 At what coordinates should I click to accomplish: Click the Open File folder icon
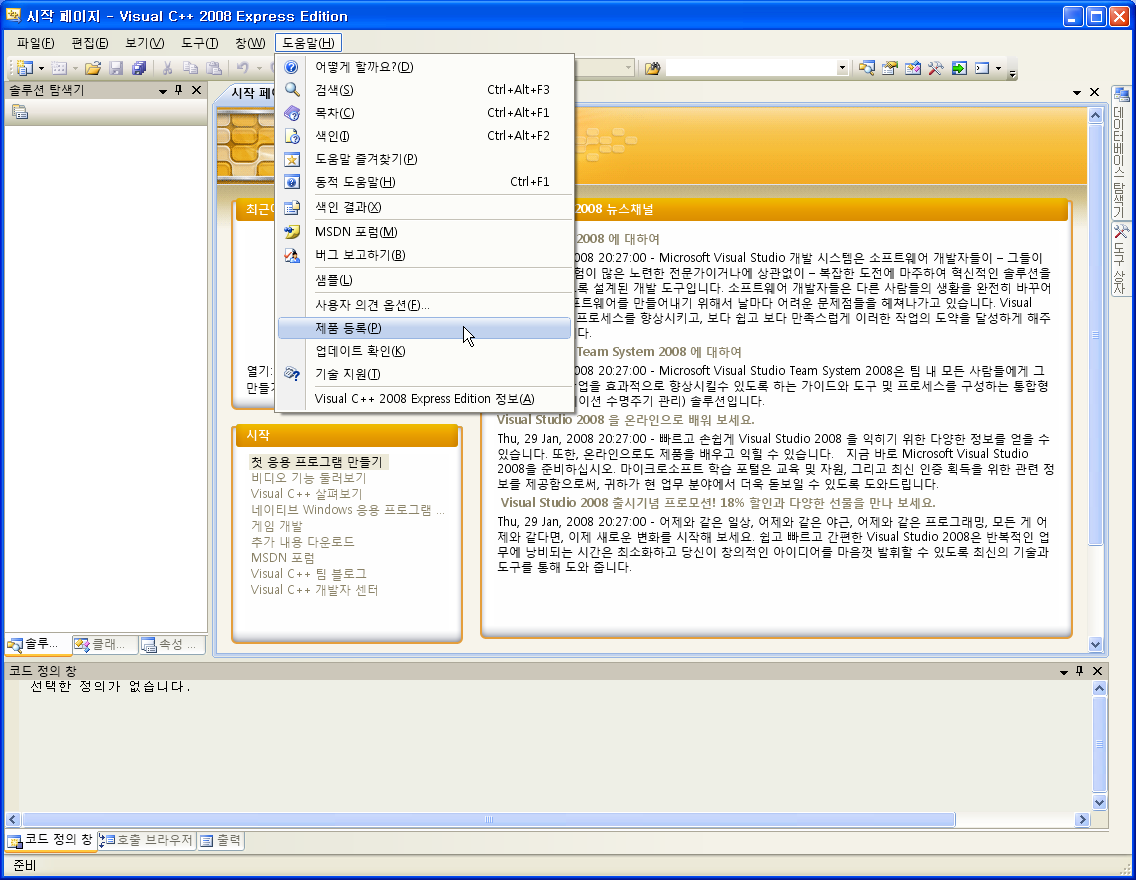click(93, 68)
